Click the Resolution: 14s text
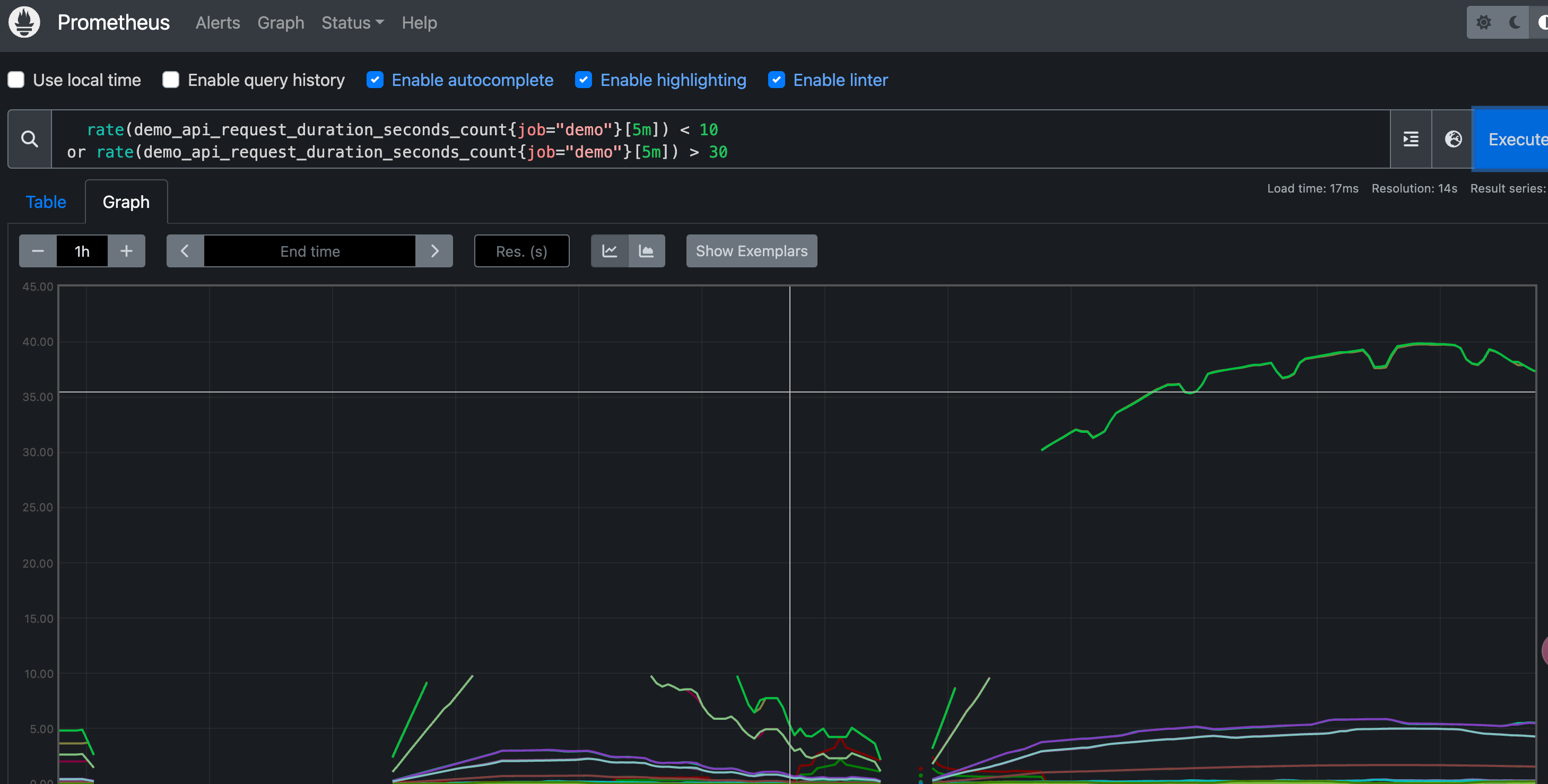This screenshot has width=1548, height=784. (x=1414, y=189)
